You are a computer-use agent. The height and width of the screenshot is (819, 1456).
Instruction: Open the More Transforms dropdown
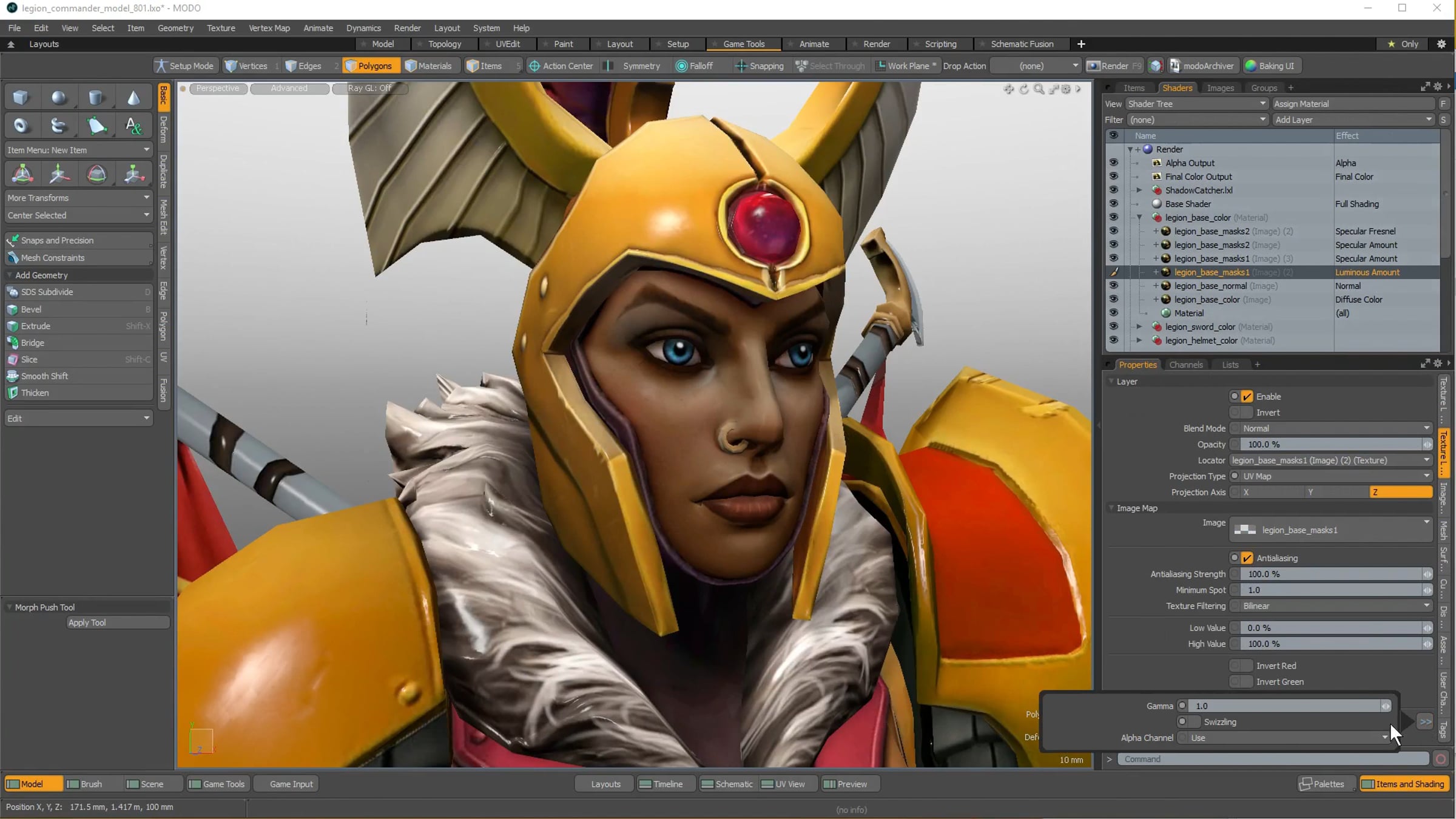pyautogui.click(x=78, y=198)
